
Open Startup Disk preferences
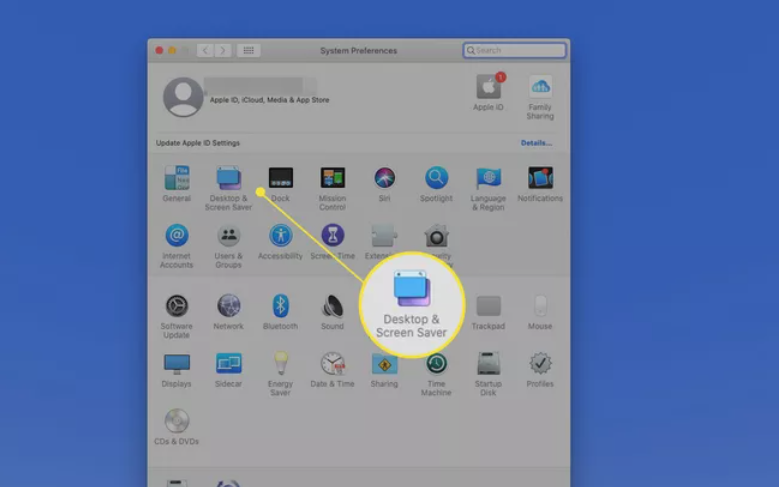(488, 374)
